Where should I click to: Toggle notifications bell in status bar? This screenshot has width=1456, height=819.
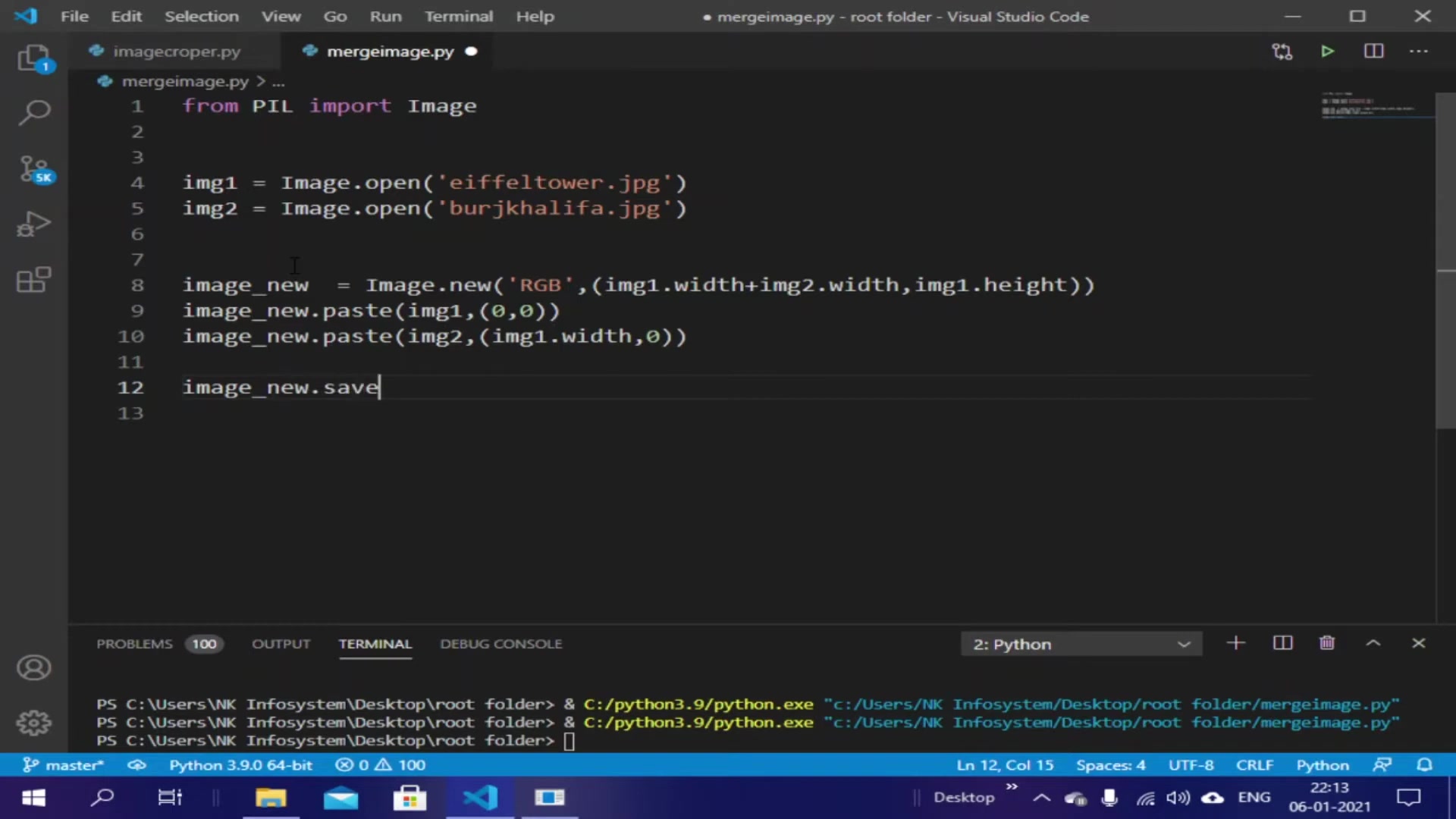(x=1424, y=764)
